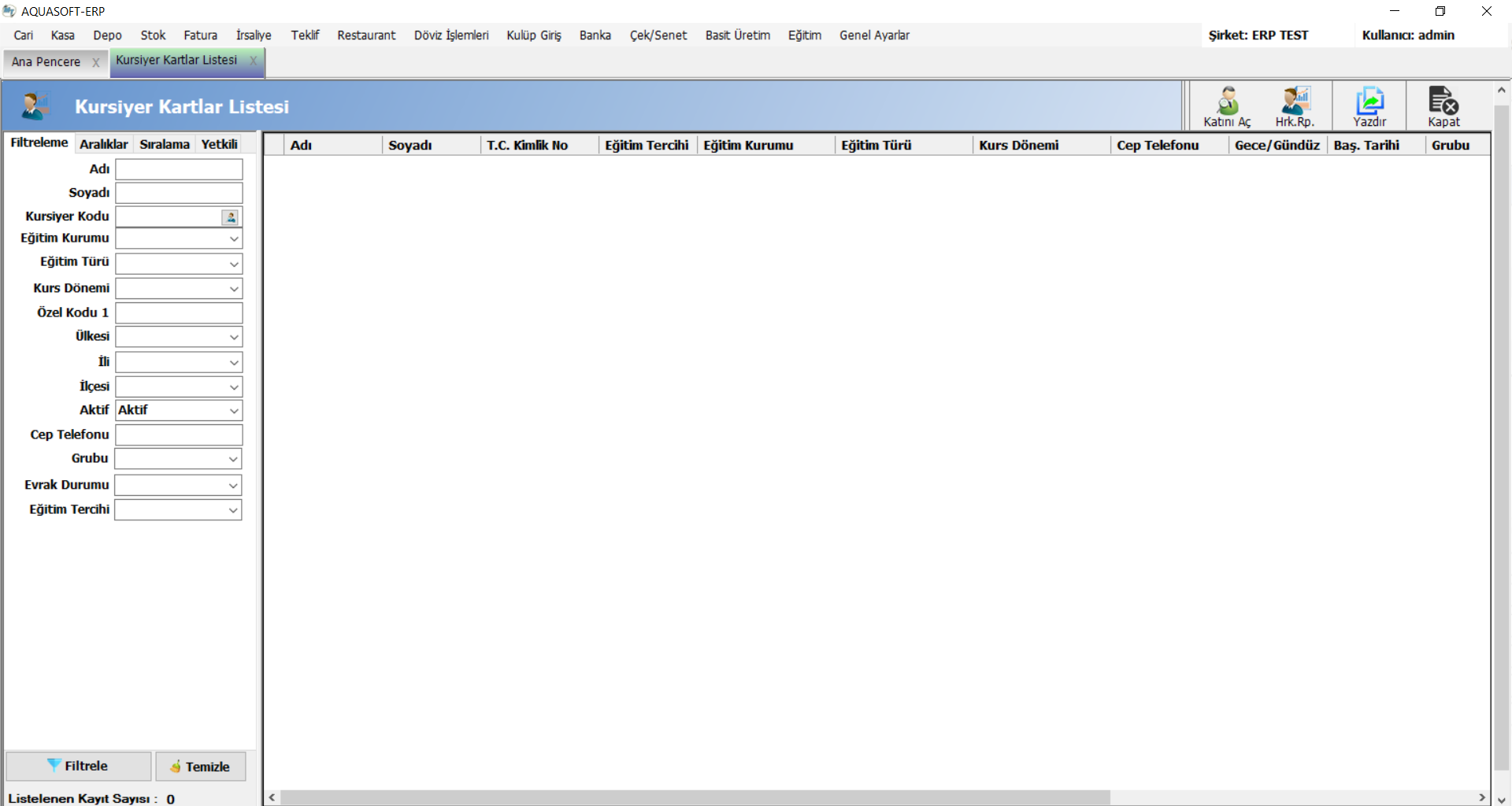1512x806 pixels.
Task: Click the Yazdır print icon
Action: point(1369,106)
